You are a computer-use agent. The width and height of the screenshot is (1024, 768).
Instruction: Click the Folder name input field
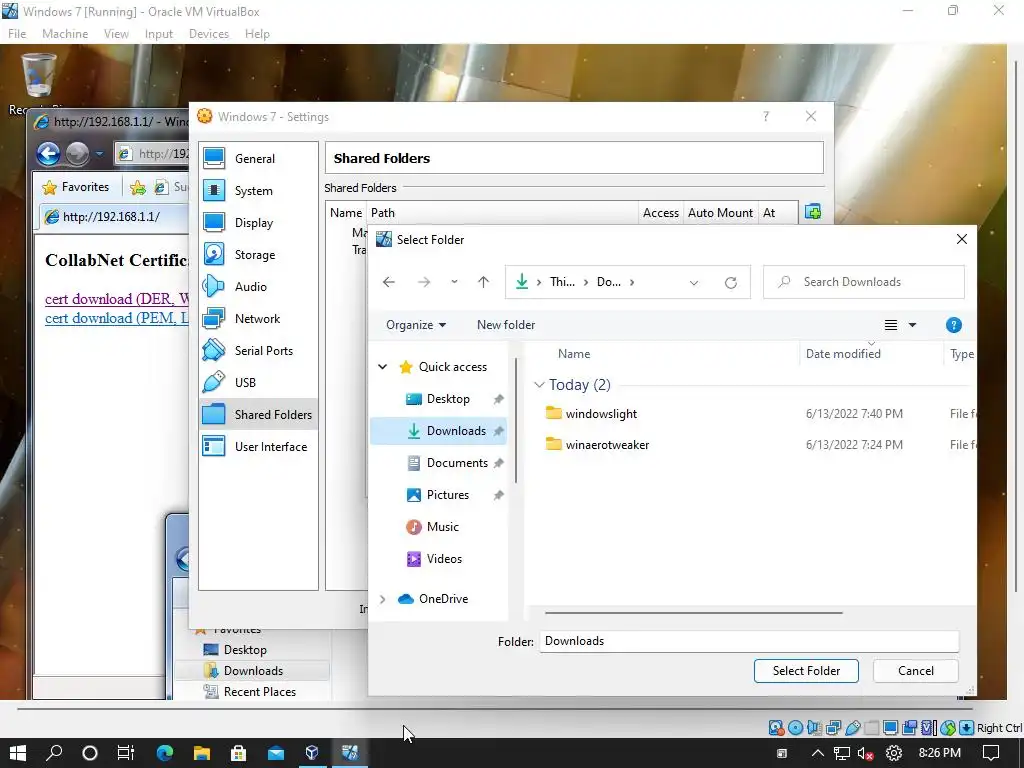pos(749,641)
